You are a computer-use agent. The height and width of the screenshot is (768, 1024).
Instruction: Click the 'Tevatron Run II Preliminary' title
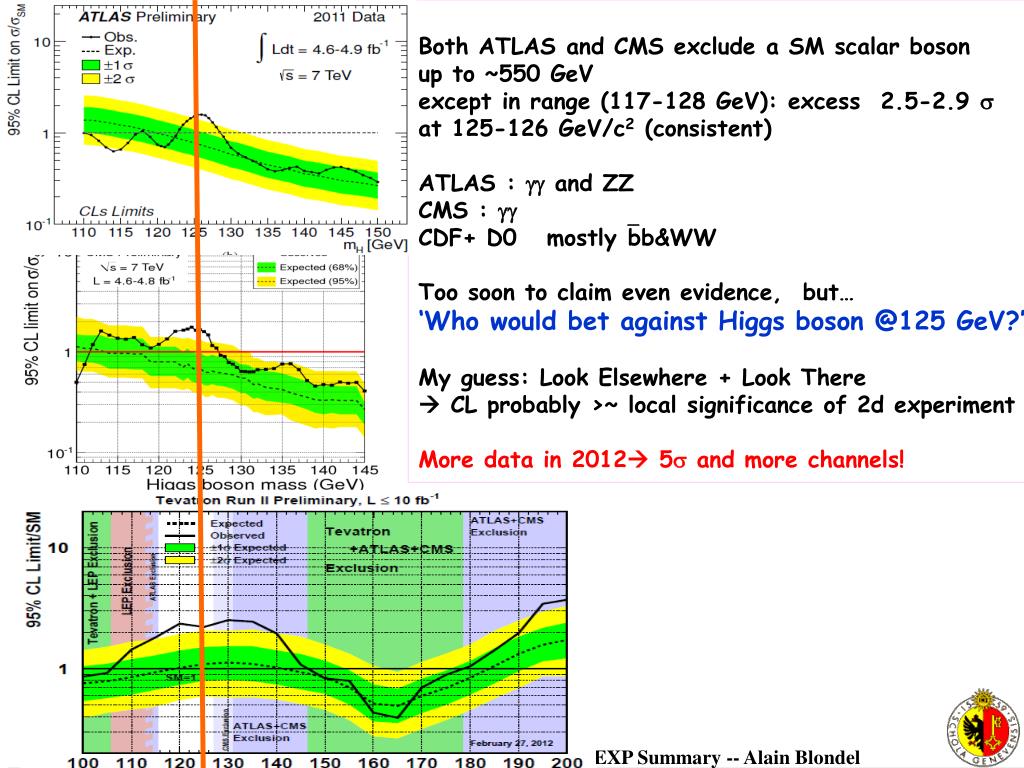(297, 500)
